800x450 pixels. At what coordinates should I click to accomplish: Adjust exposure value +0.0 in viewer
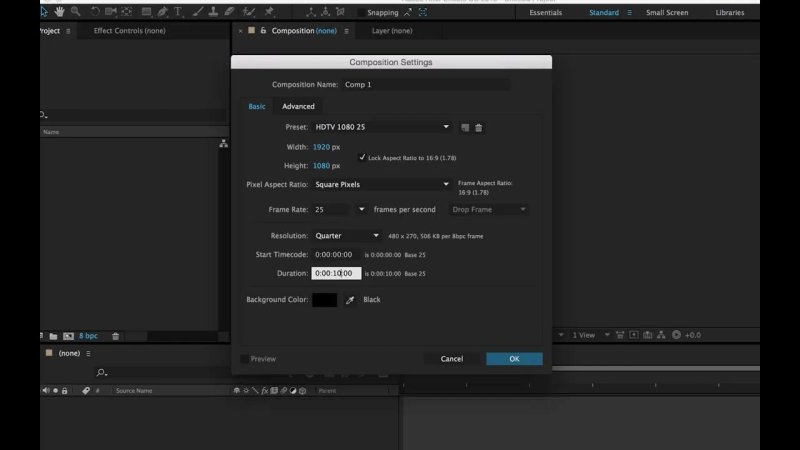click(692, 335)
